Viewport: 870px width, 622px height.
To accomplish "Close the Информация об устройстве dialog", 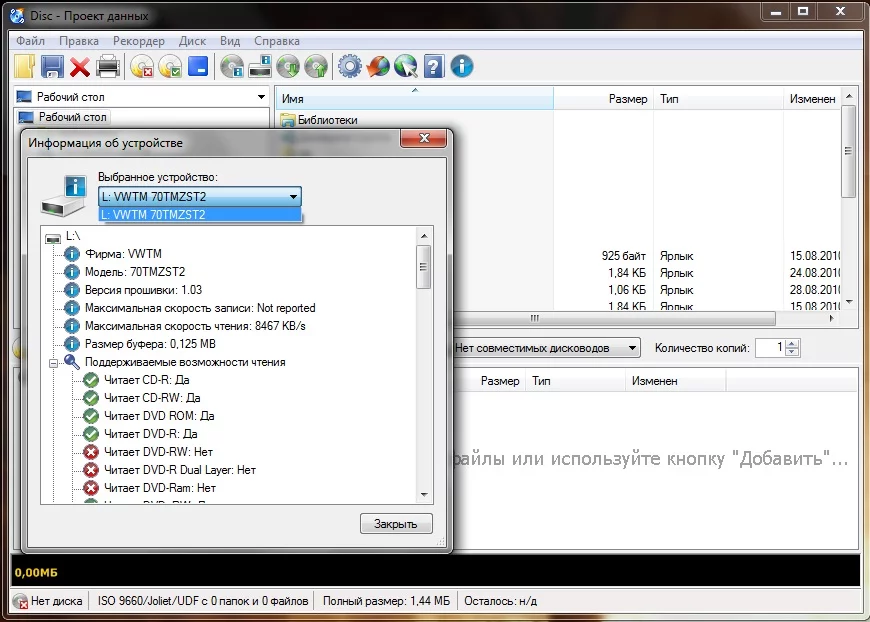I will [x=423, y=138].
